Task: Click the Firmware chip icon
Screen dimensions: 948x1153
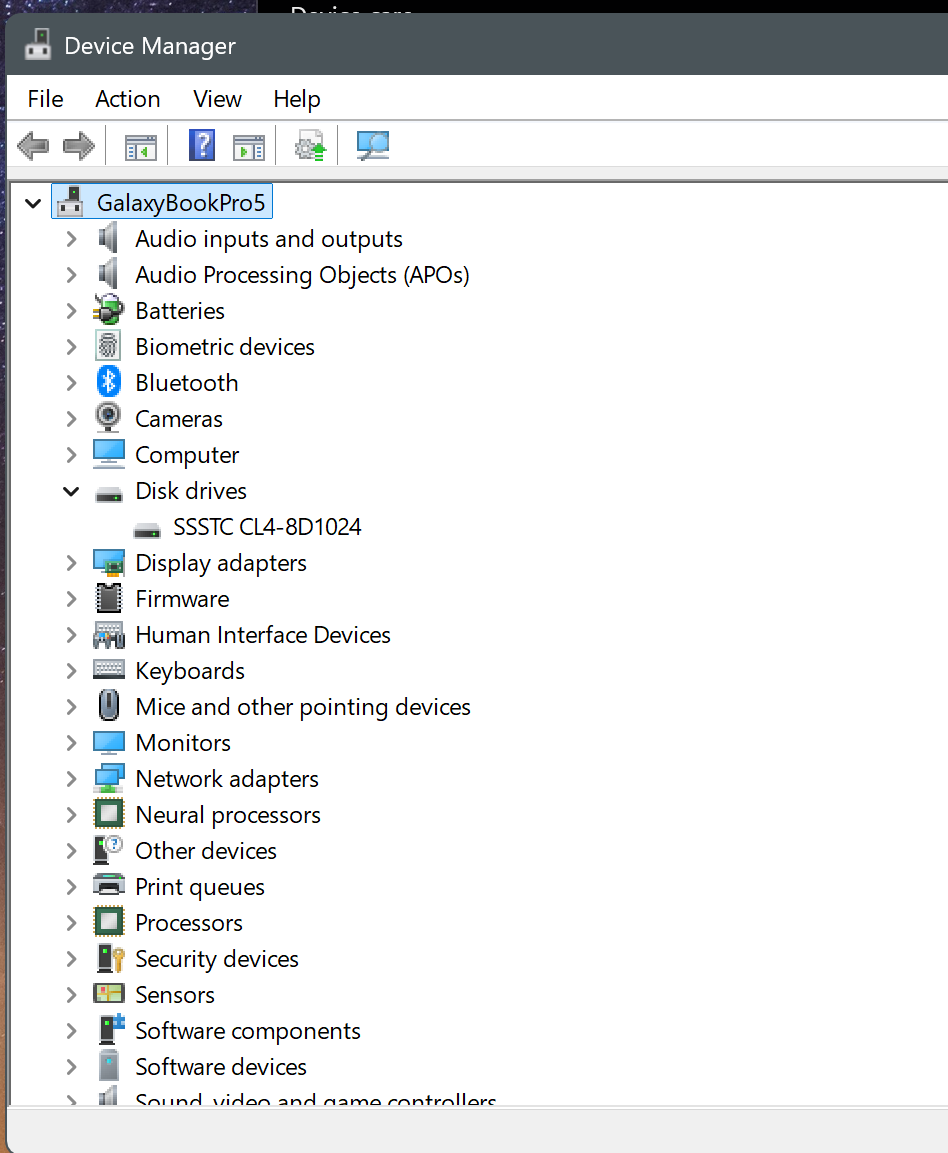Action: coord(108,599)
